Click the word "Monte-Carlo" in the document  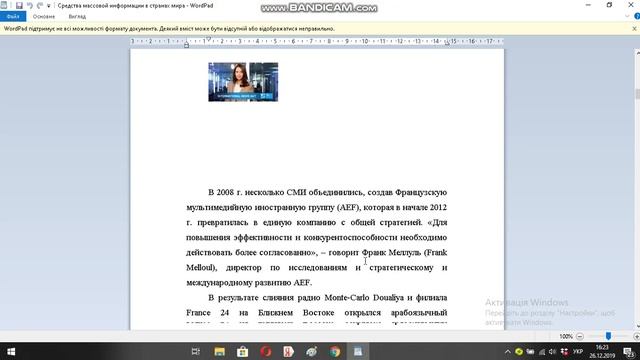coord(347,298)
